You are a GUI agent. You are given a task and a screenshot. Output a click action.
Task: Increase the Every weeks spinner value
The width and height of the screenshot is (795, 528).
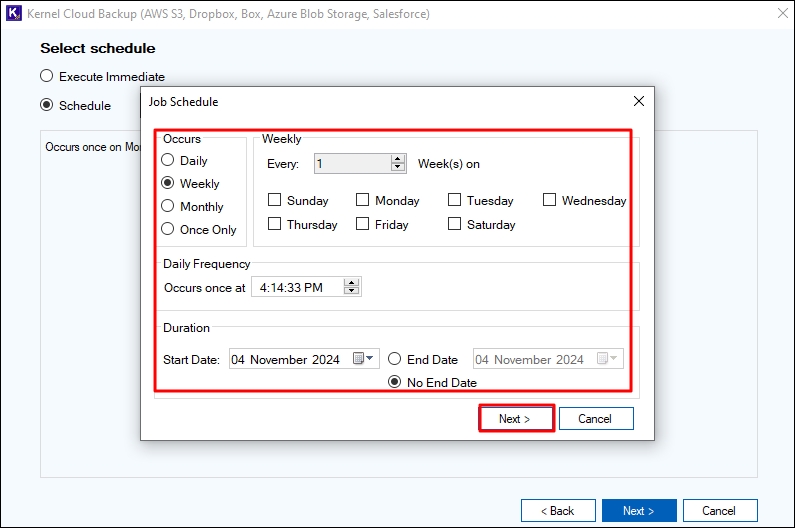(399, 159)
